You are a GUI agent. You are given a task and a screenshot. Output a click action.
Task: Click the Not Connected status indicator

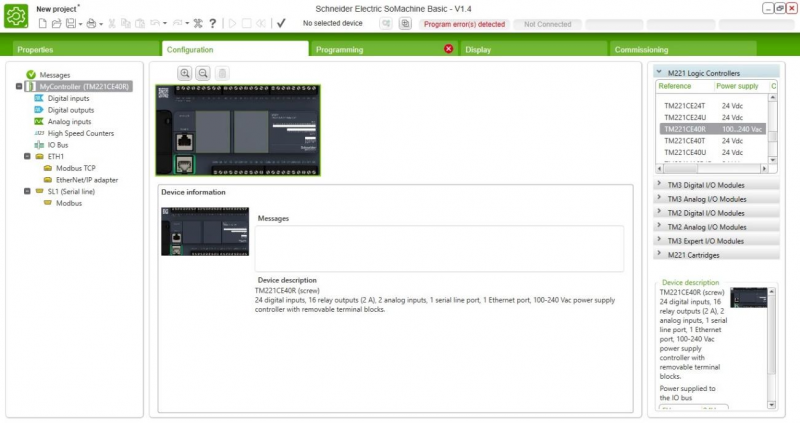click(x=547, y=24)
